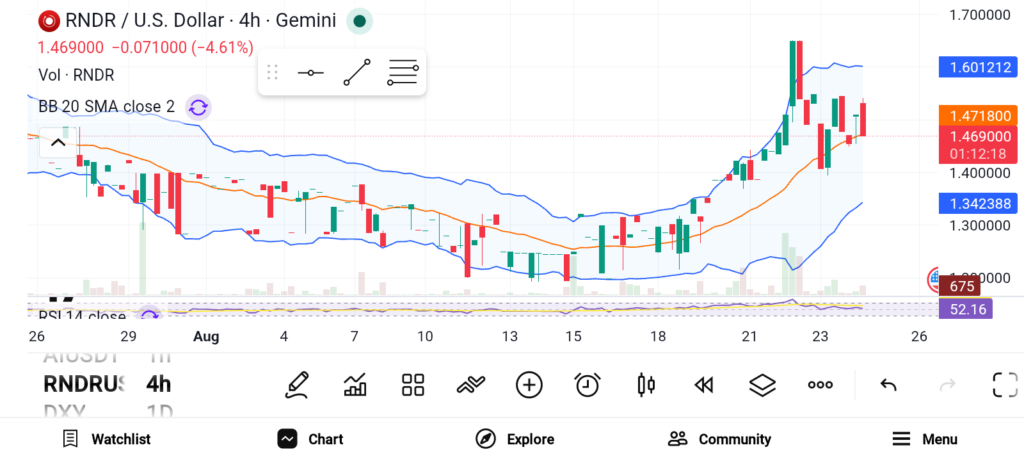This screenshot has height=461, width=1024.
Task: Select the horizontal line drawing tool
Action: click(x=311, y=72)
